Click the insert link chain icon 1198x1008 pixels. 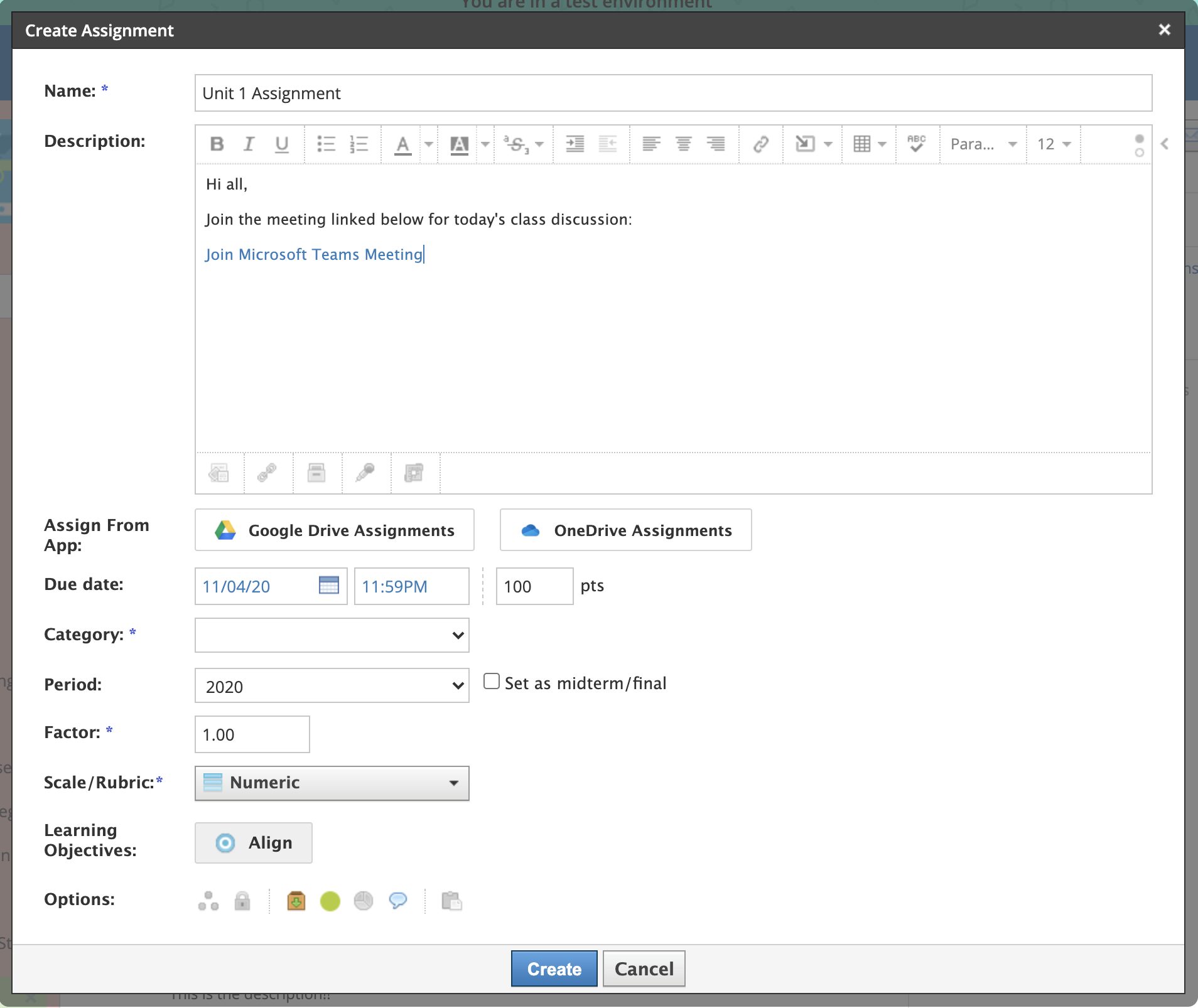click(x=760, y=144)
